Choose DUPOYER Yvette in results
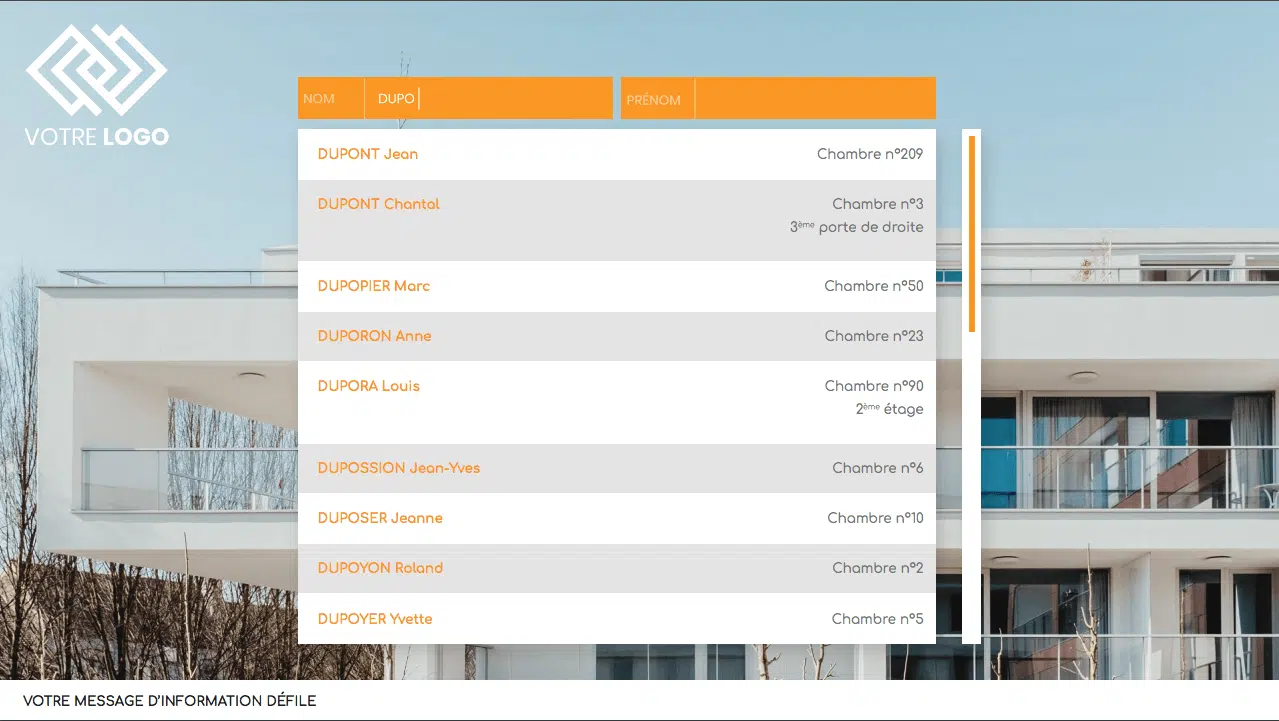This screenshot has width=1279, height=721. point(375,619)
